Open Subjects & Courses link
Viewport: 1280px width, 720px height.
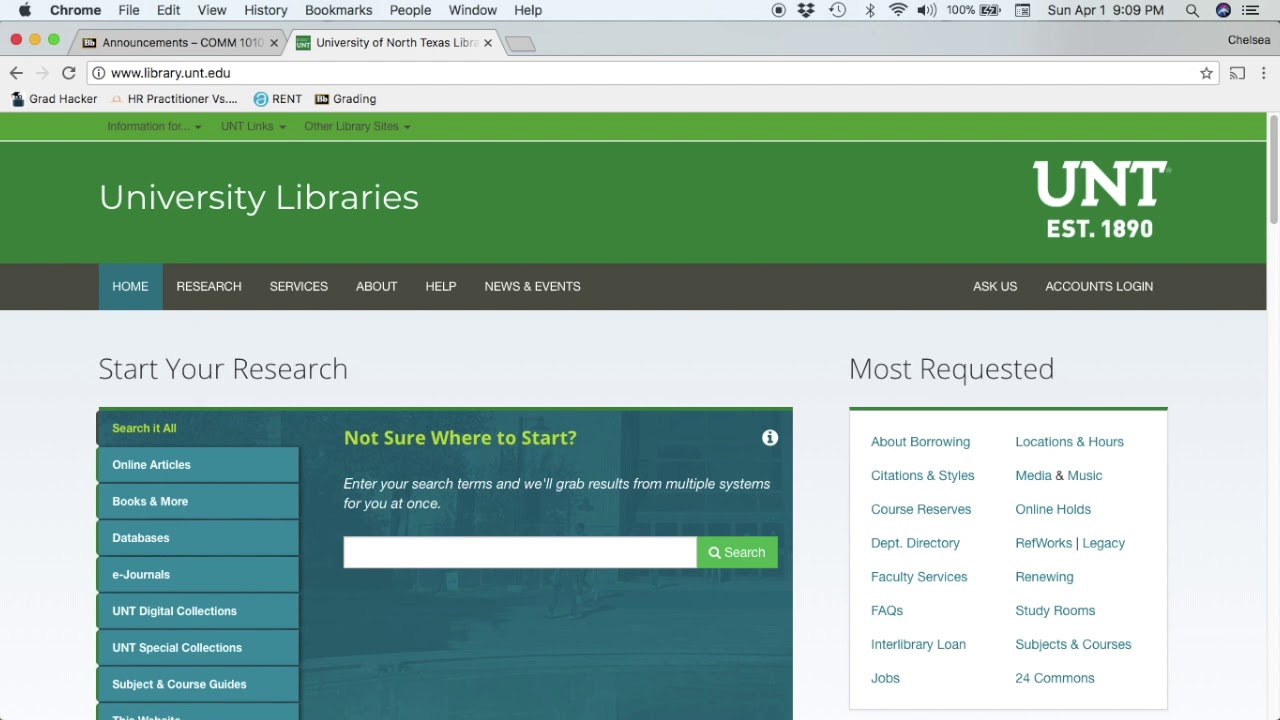[1073, 645]
